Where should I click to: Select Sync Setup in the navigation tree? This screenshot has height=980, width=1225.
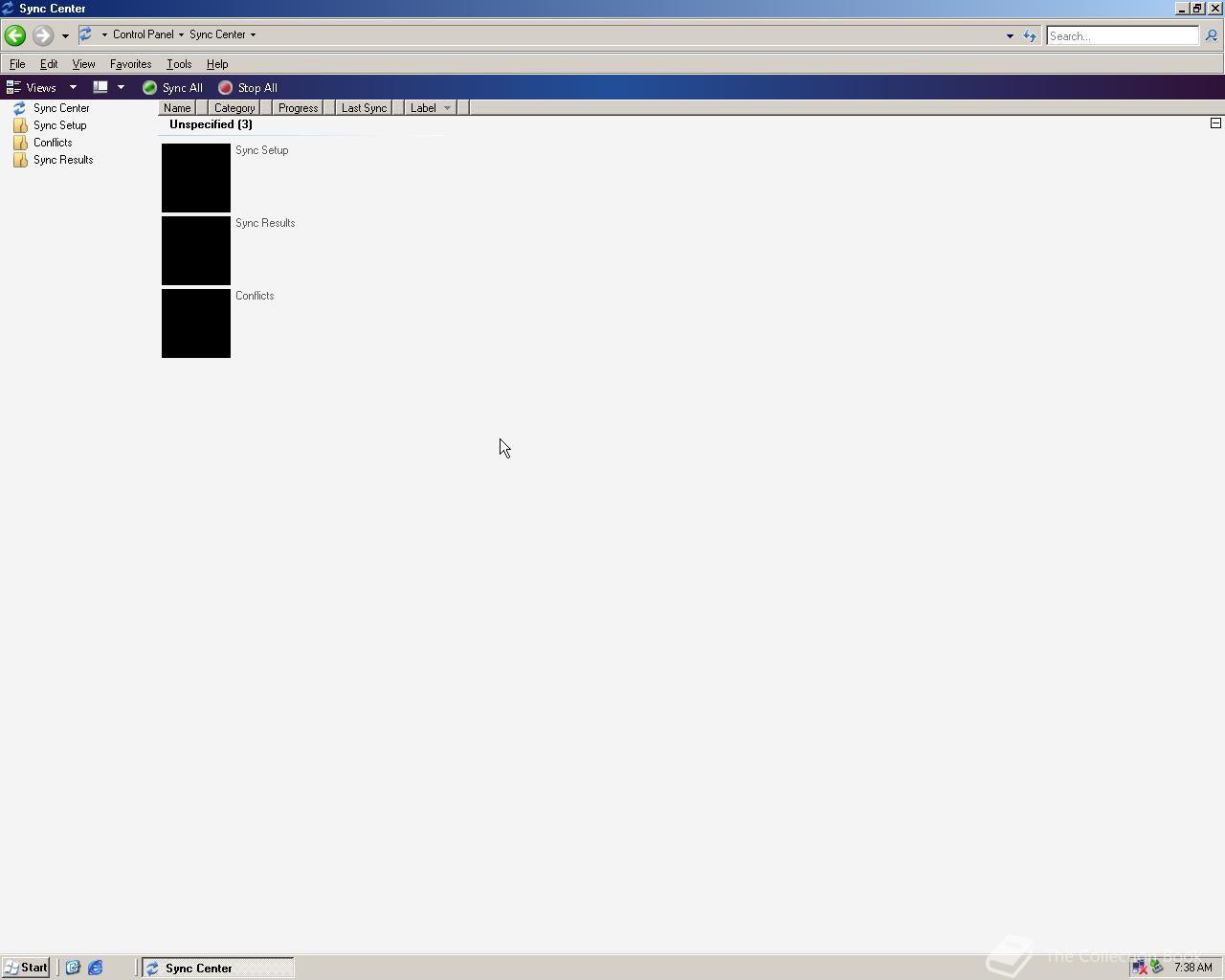pos(59,125)
